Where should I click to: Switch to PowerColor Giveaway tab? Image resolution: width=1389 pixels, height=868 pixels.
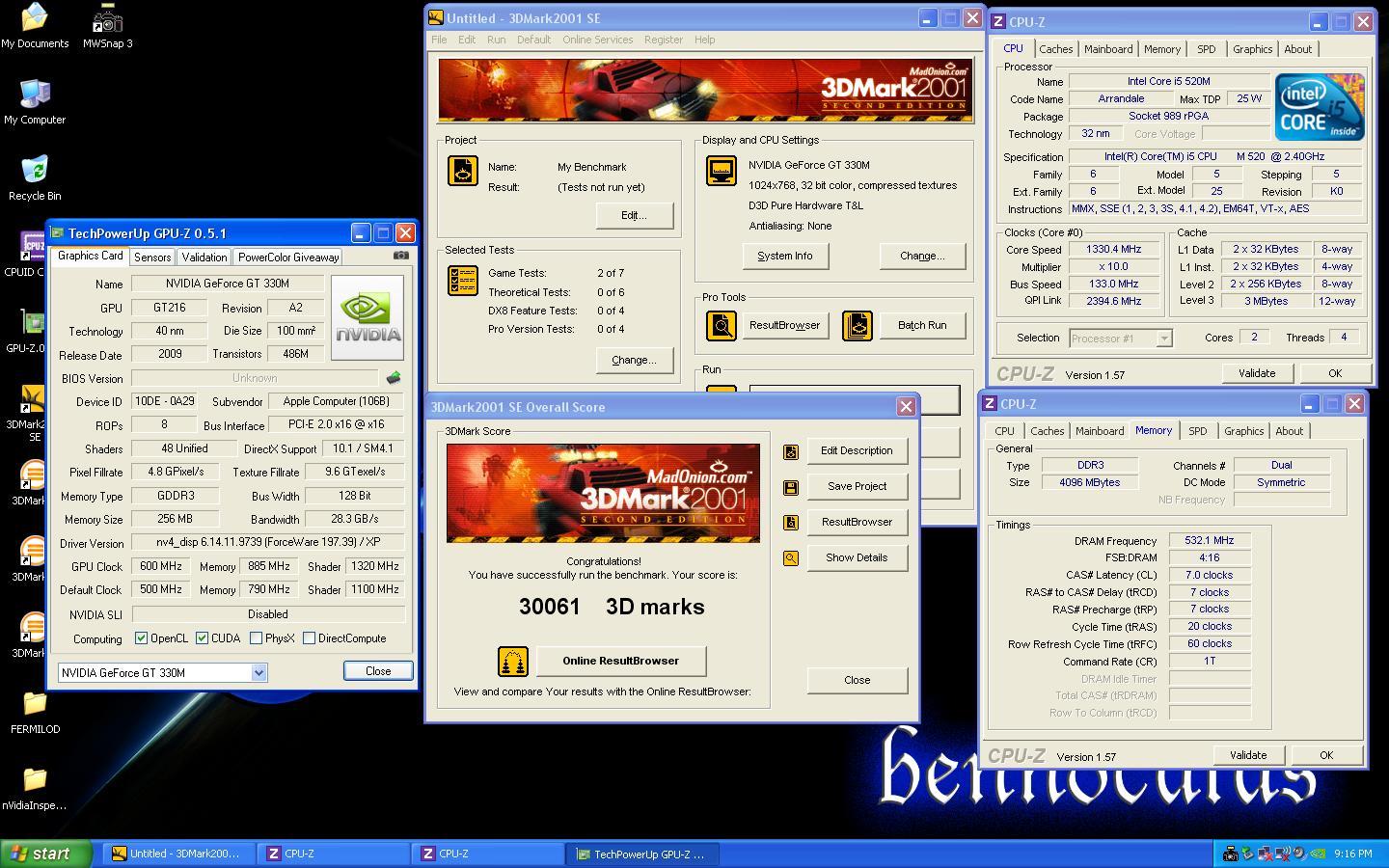(x=288, y=258)
